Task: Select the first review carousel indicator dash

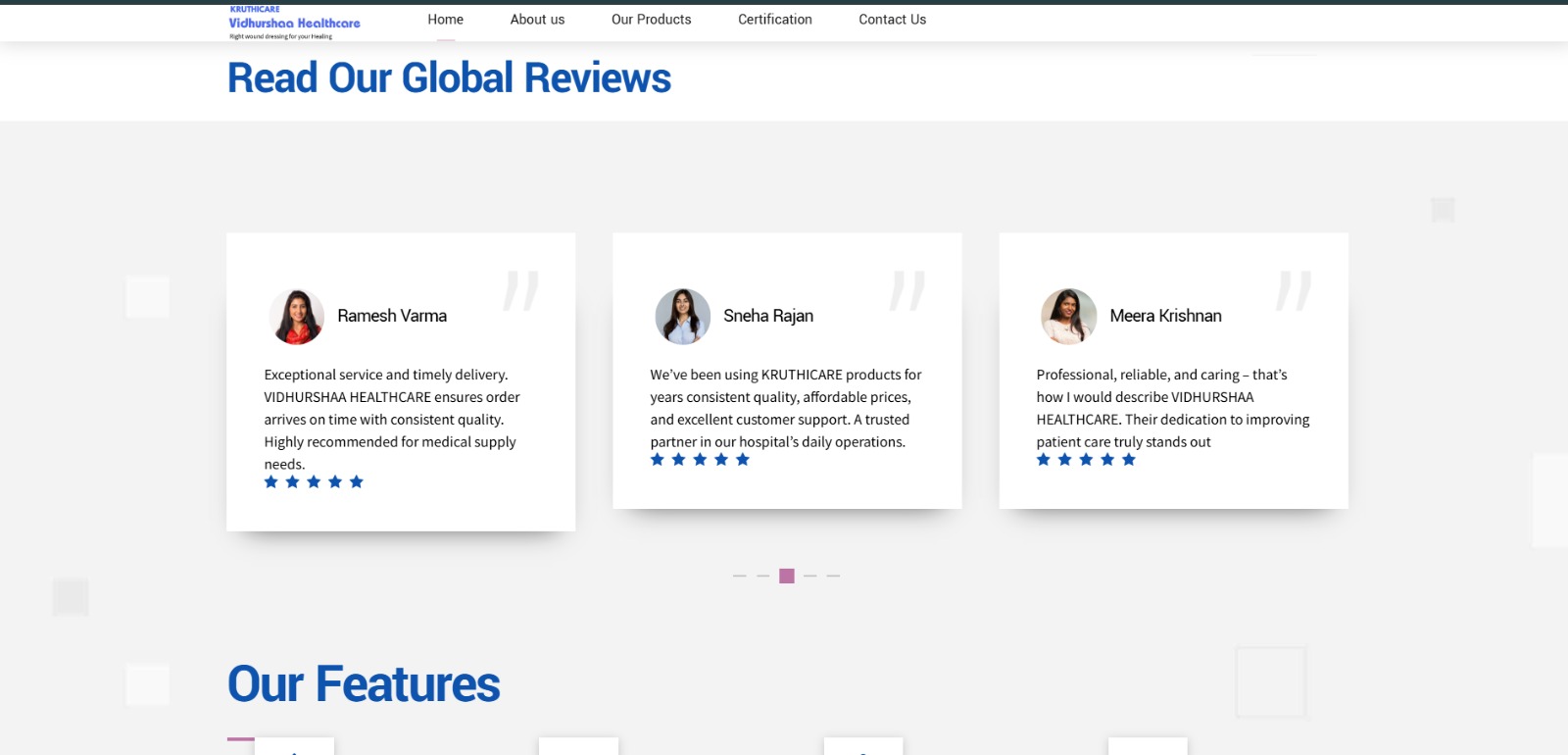Action: [740, 577]
